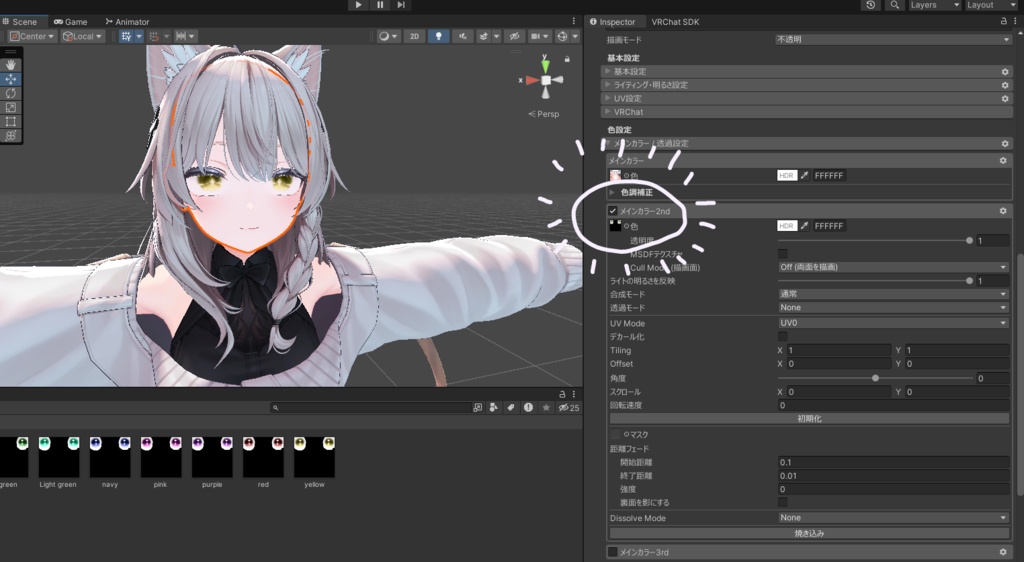1024x562 pixels.
Task: Open the 合成モード dropdown
Action: (x=893, y=294)
